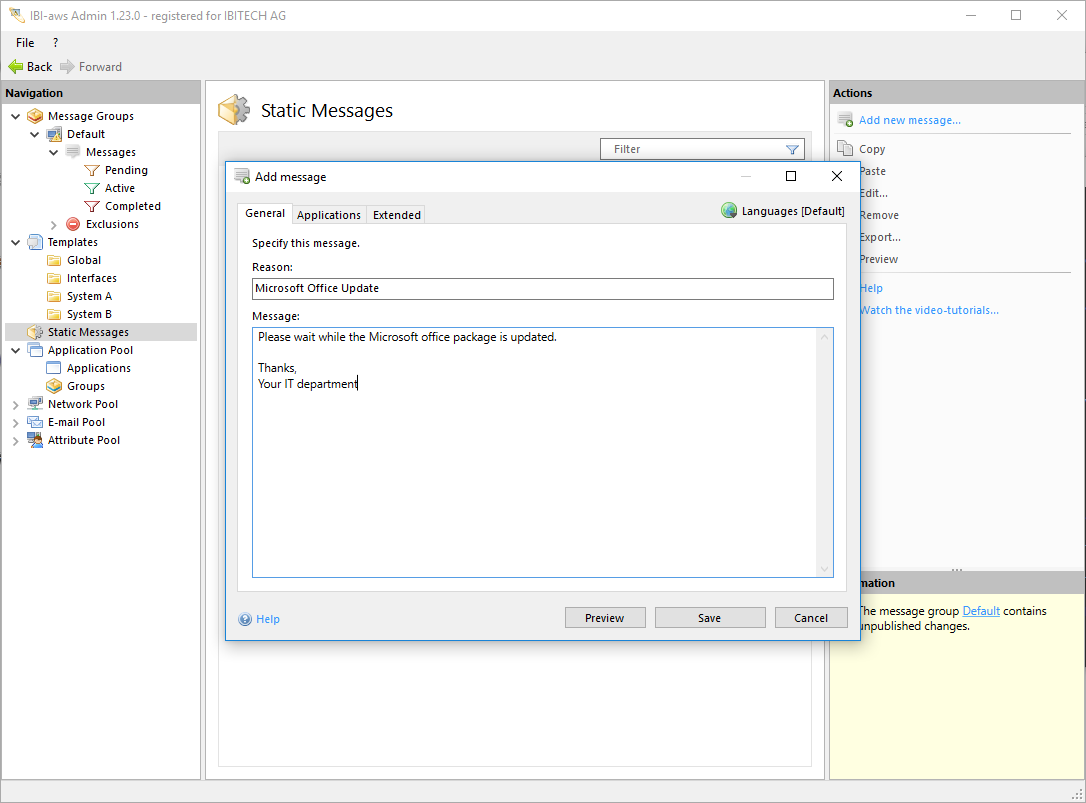
Task: Click into the Reason text field
Action: coord(542,289)
